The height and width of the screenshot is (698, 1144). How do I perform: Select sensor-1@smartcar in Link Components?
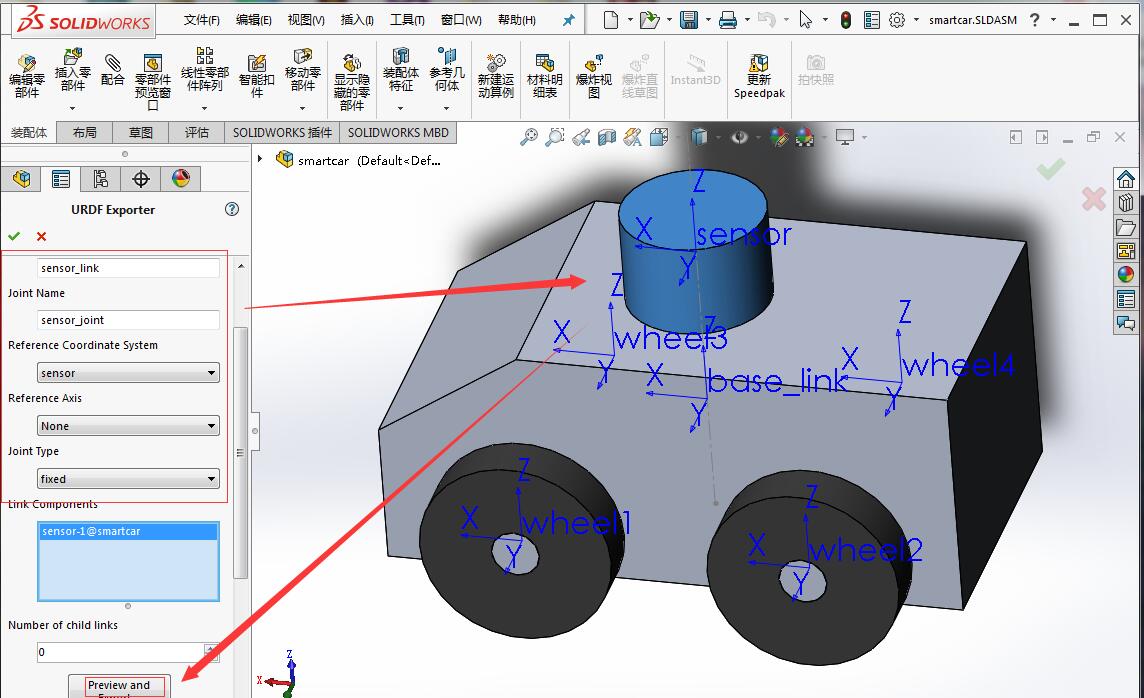point(128,531)
